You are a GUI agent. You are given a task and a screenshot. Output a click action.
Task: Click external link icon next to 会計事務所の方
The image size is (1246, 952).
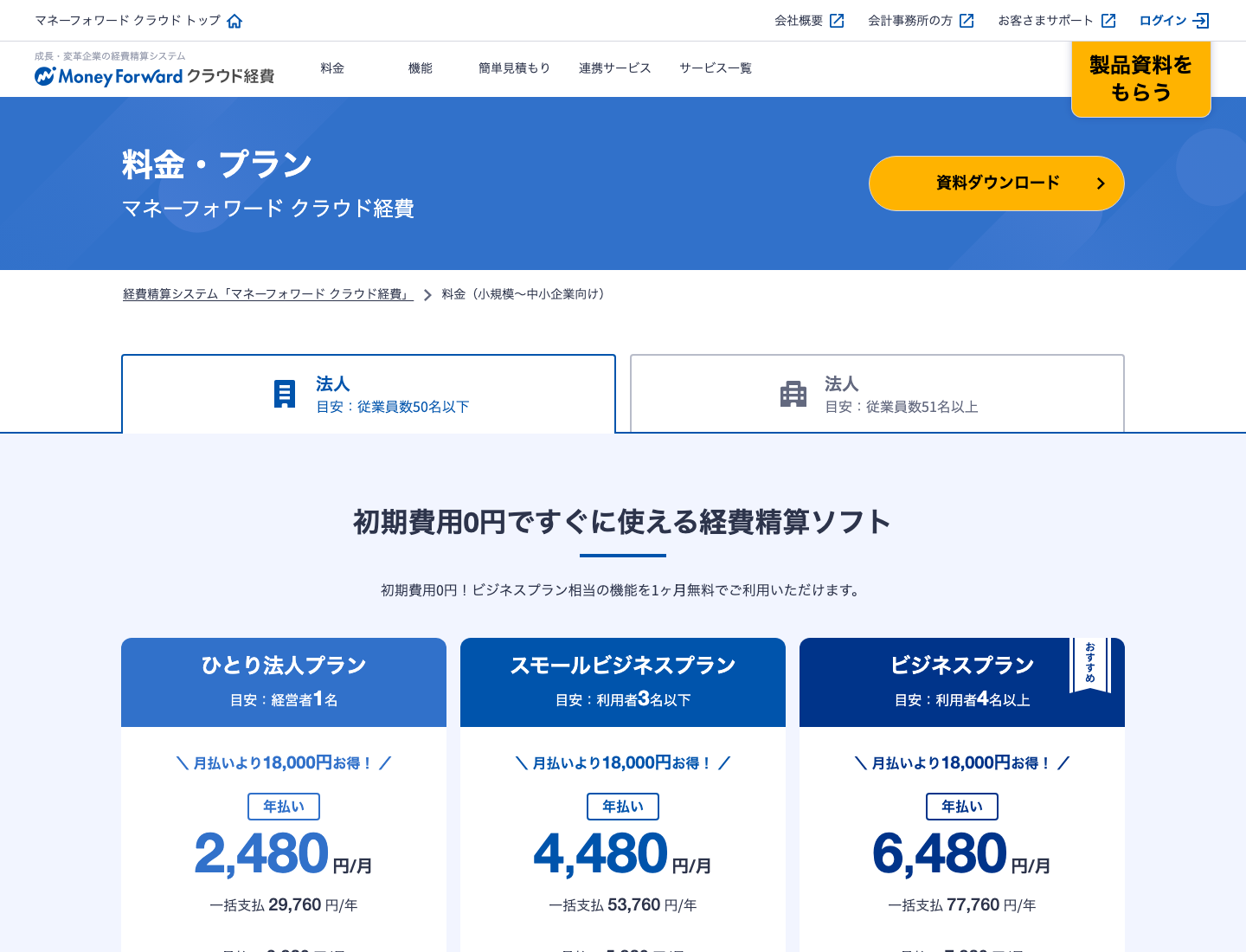point(967,21)
